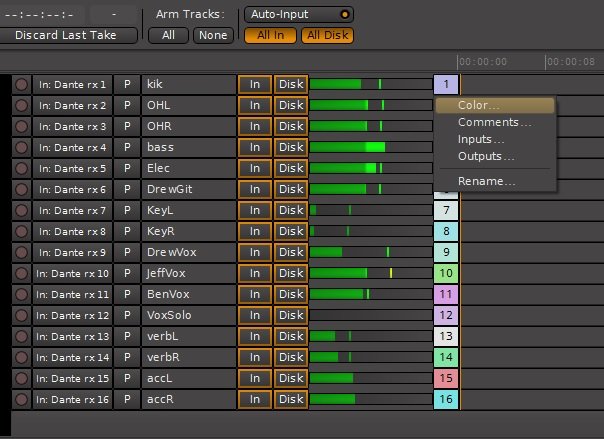Click playlist P button on verbR track

pos(127,357)
